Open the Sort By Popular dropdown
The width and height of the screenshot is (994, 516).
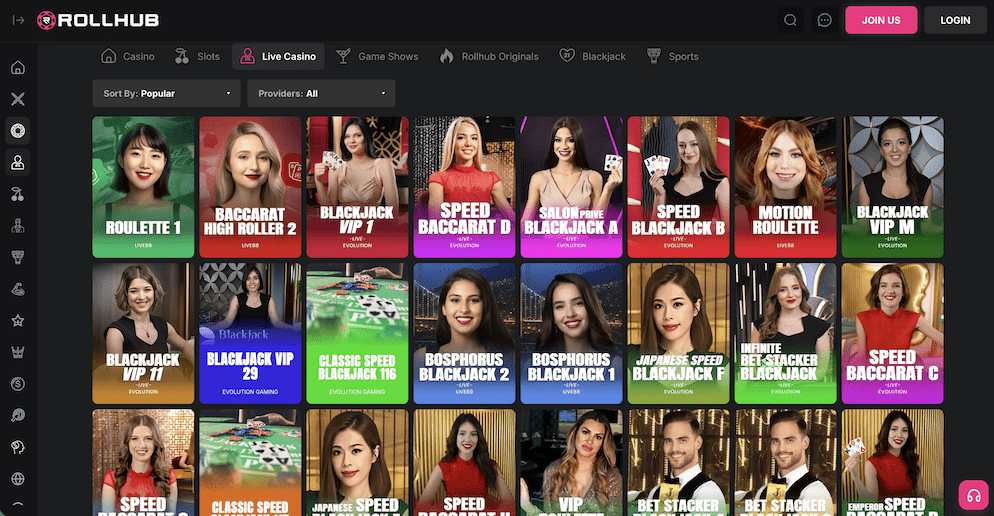[x=166, y=93]
